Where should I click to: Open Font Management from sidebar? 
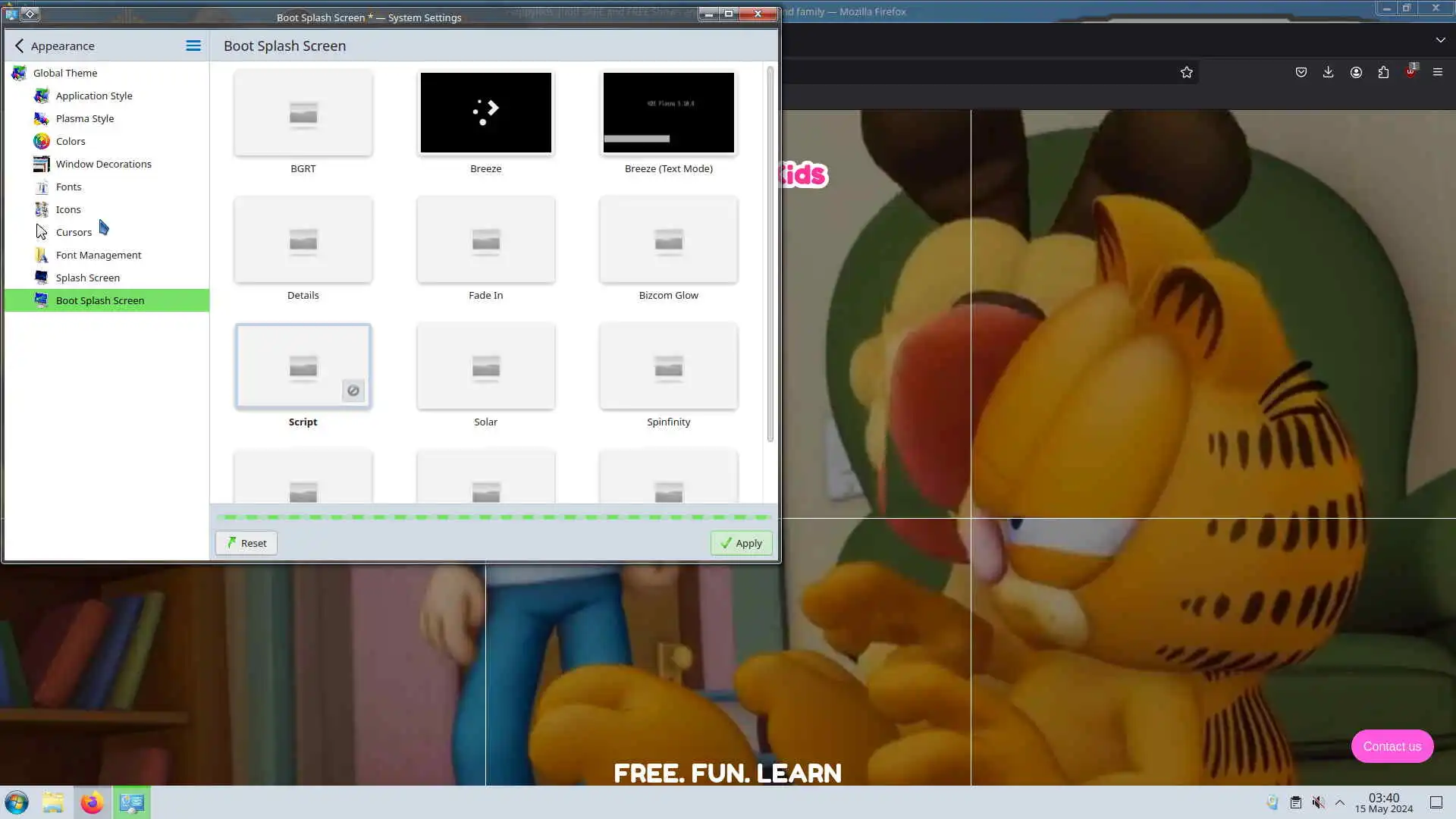pyautogui.click(x=98, y=255)
